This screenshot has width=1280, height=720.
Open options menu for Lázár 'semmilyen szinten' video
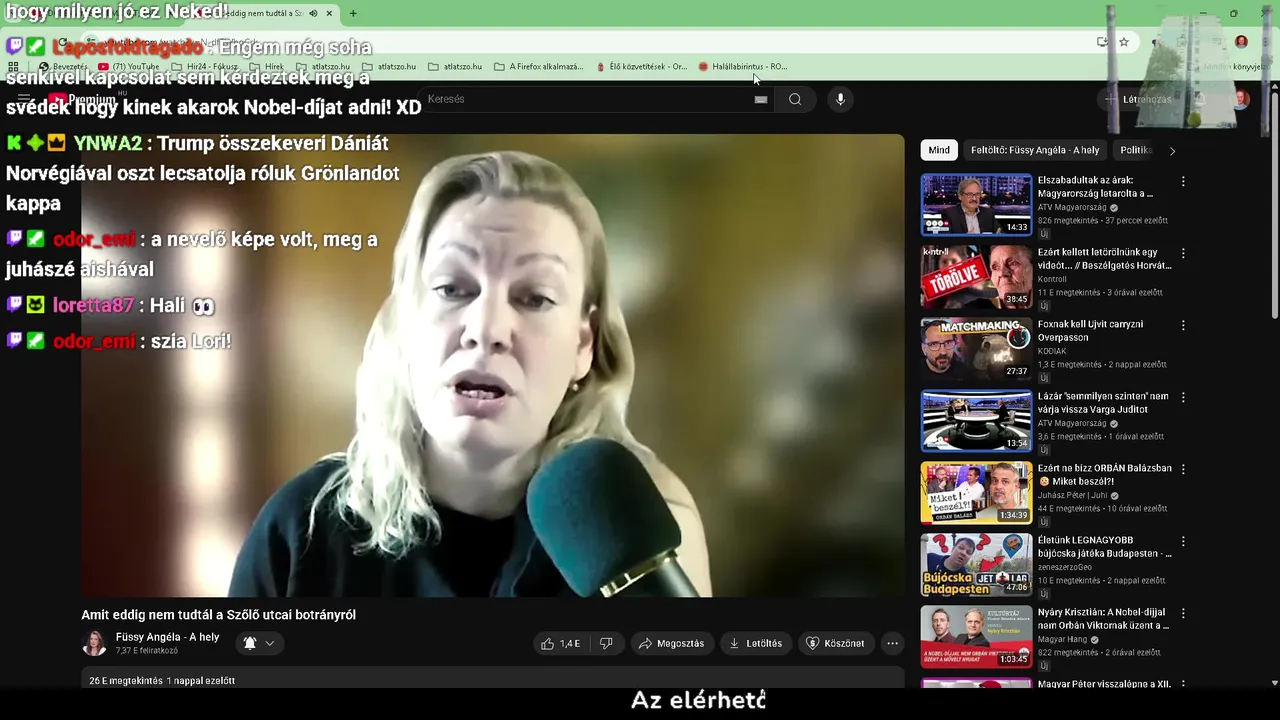click(1183, 398)
